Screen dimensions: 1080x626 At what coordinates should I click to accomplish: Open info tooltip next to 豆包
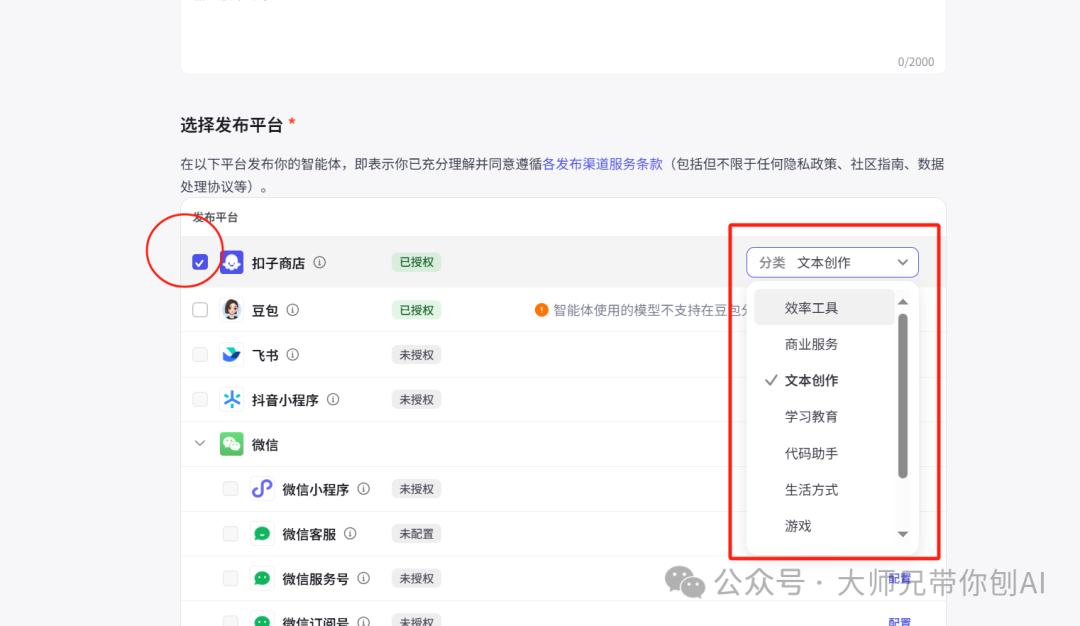coord(293,310)
